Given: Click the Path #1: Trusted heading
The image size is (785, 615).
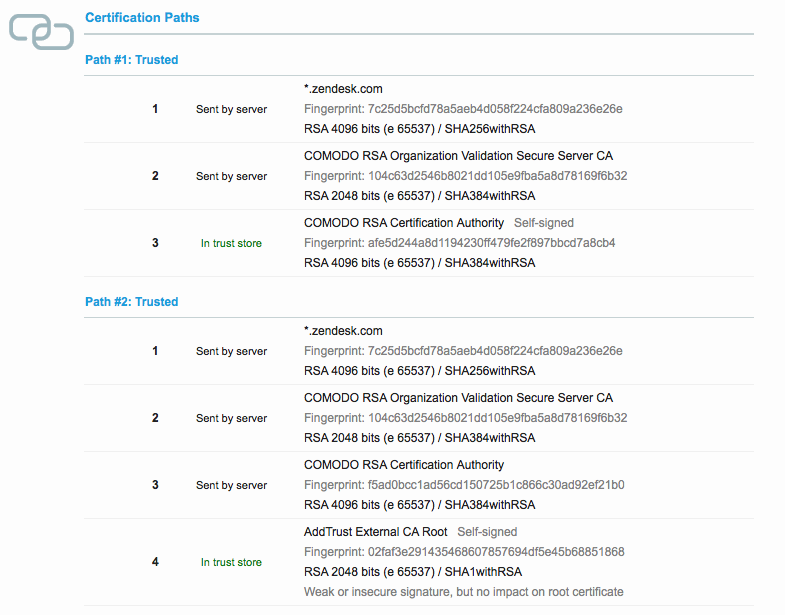Looking at the screenshot, I should pos(132,60).
